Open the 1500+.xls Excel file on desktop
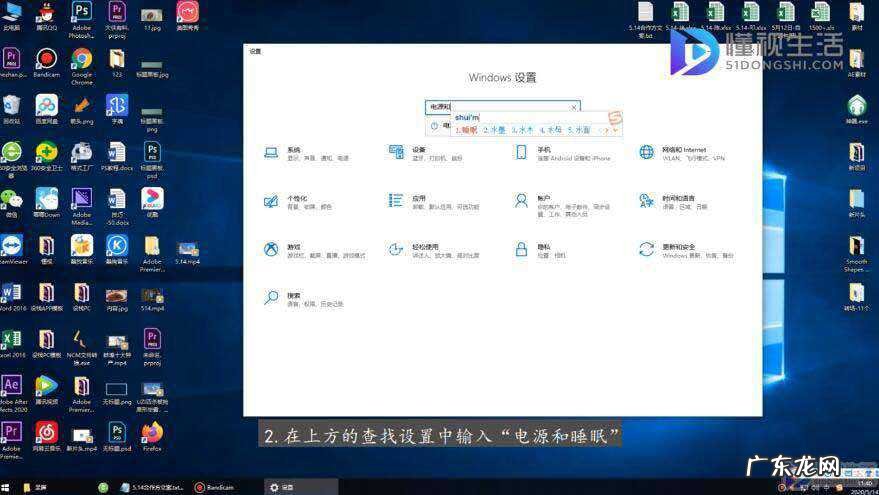This screenshot has width=879, height=495. [x=821, y=16]
